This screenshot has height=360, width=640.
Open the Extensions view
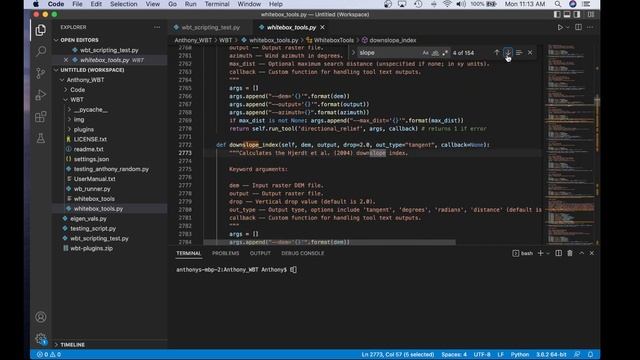coord(40,117)
